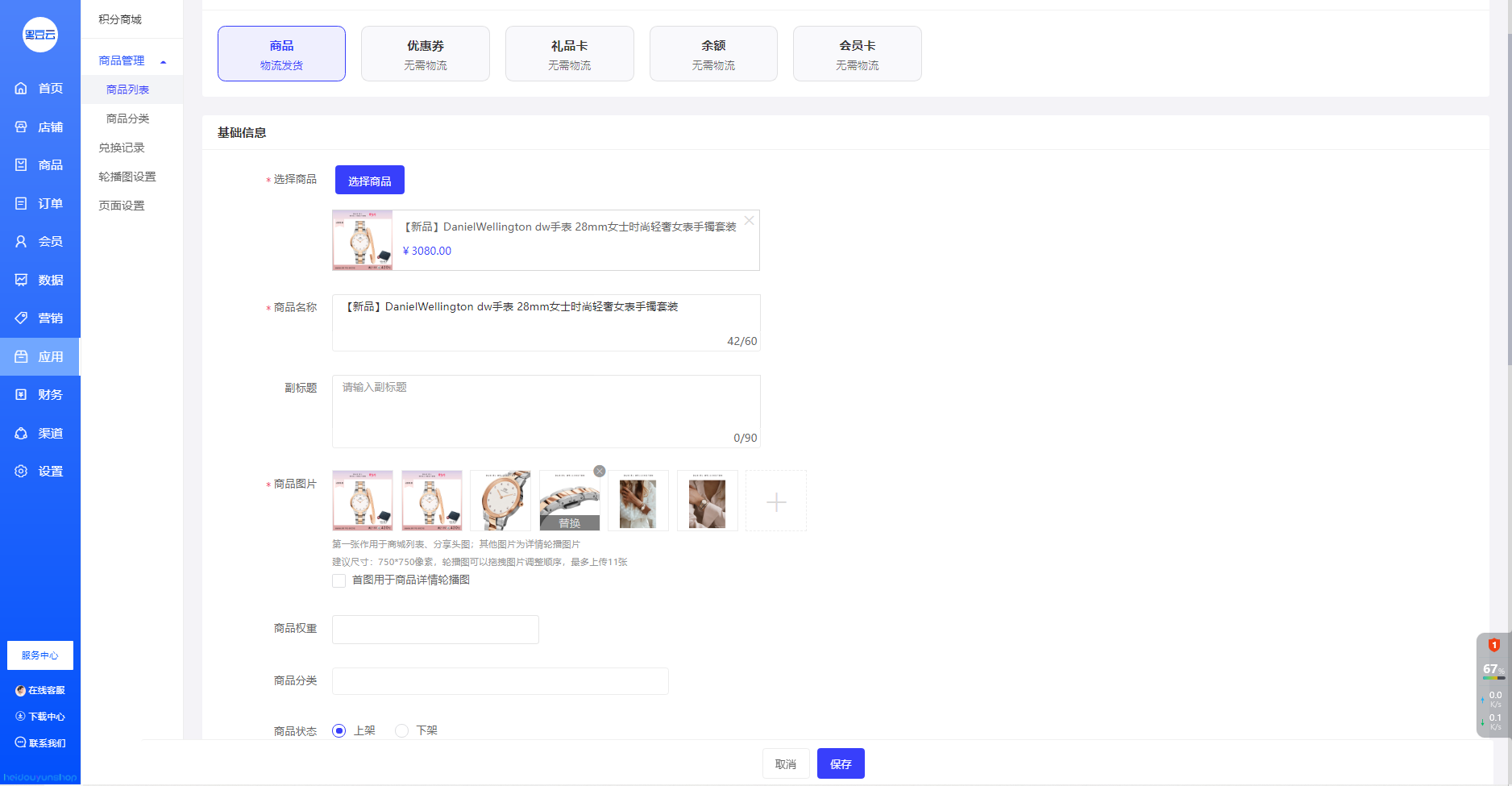
Task: Add a new product image
Action: click(776, 501)
